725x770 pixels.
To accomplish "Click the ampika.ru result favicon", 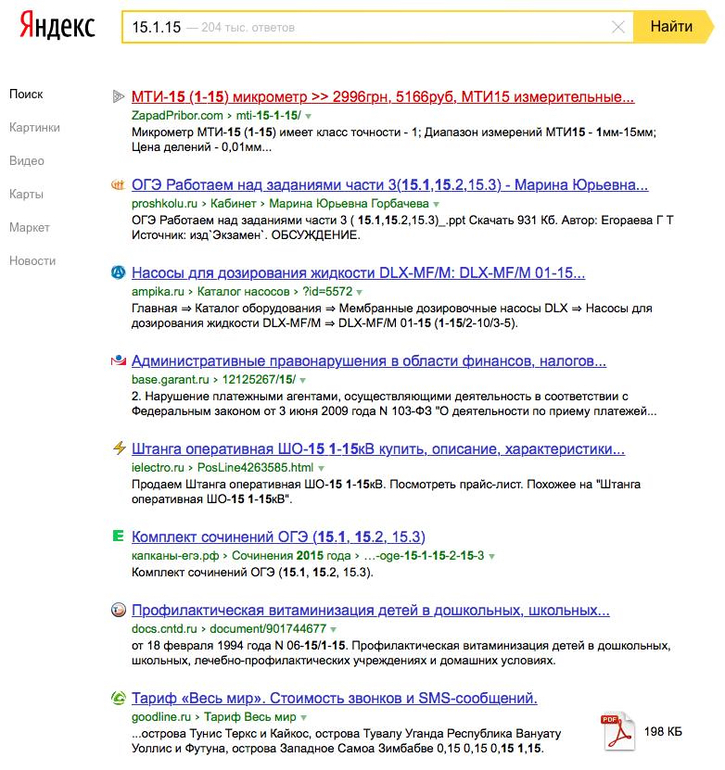I will pyautogui.click(x=118, y=273).
